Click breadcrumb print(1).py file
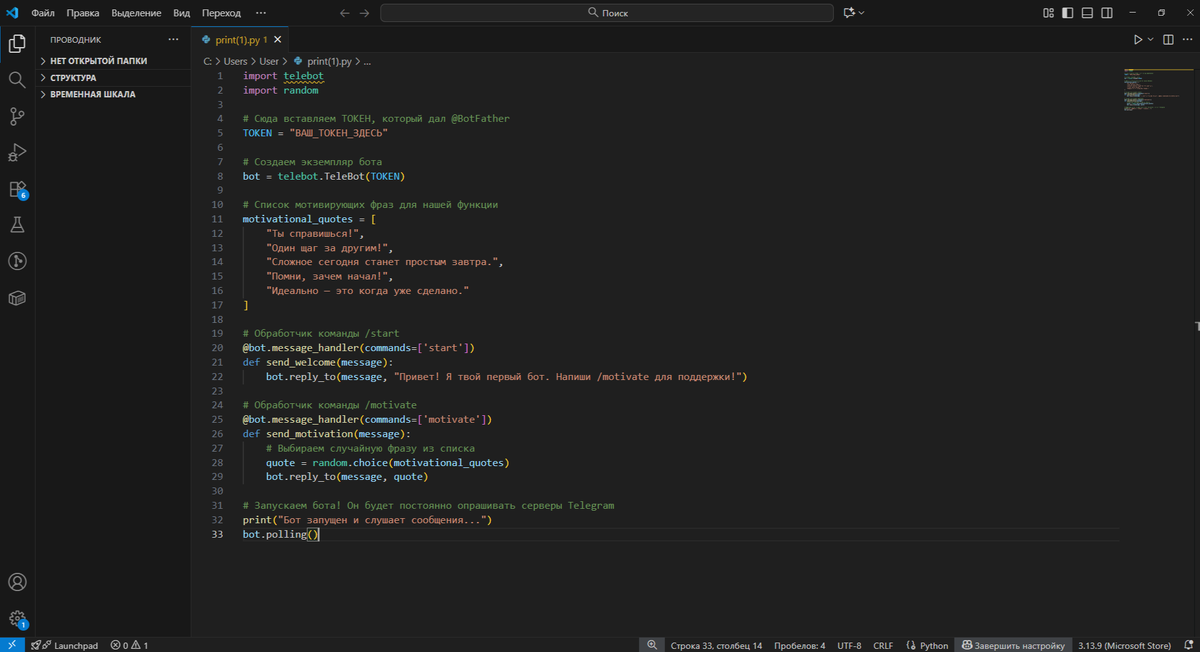 [x=322, y=61]
